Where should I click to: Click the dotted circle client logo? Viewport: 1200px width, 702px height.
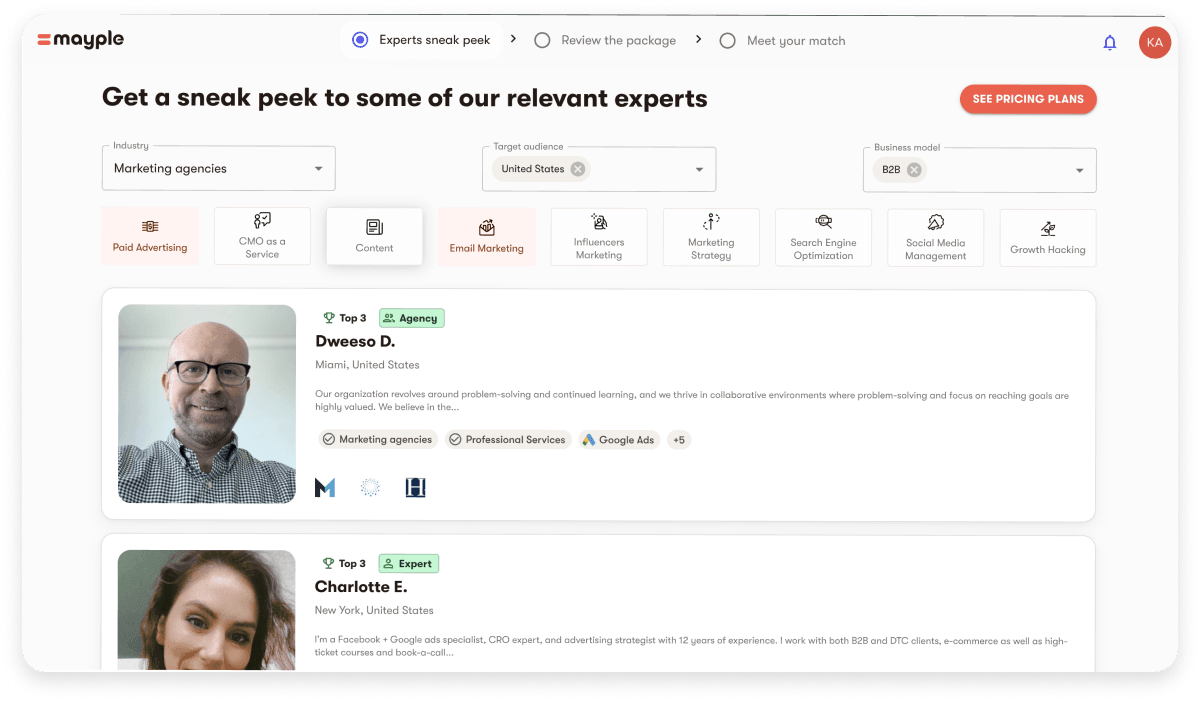point(370,487)
